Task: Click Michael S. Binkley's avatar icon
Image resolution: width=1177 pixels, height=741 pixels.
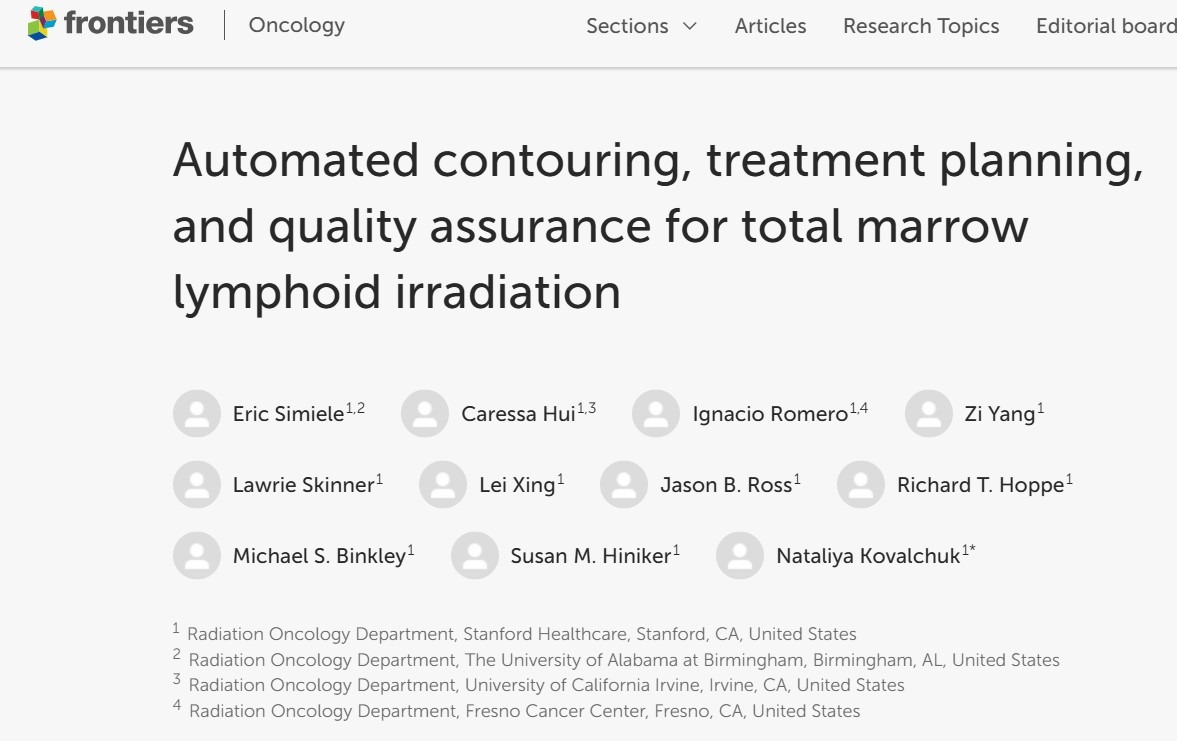Action: coord(197,555)
